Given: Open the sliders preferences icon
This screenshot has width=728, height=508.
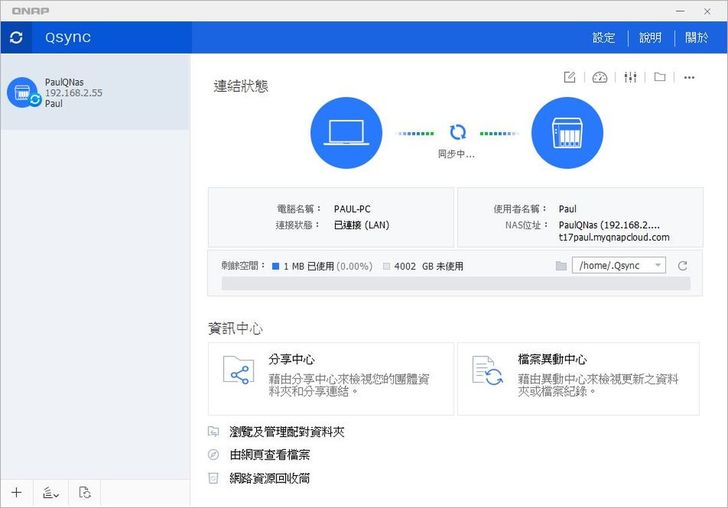Looking at the screenshot, I should pos(630,77).
